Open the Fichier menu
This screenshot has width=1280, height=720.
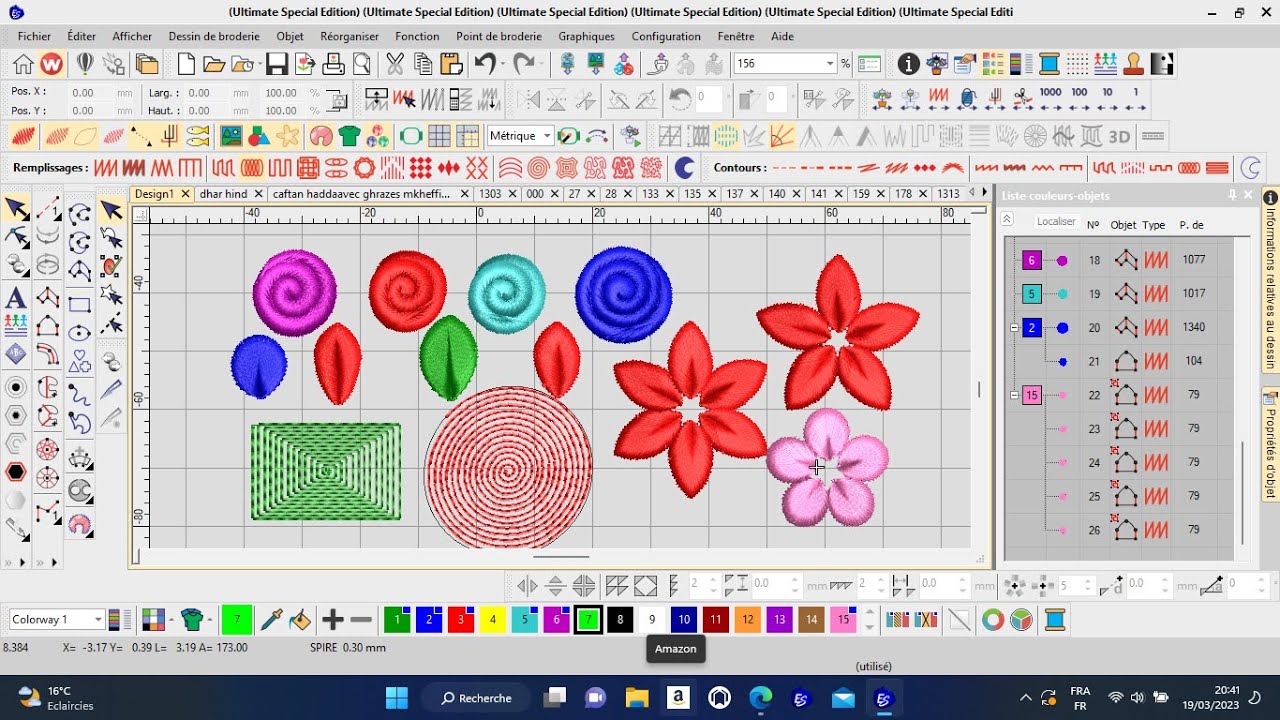34,36
